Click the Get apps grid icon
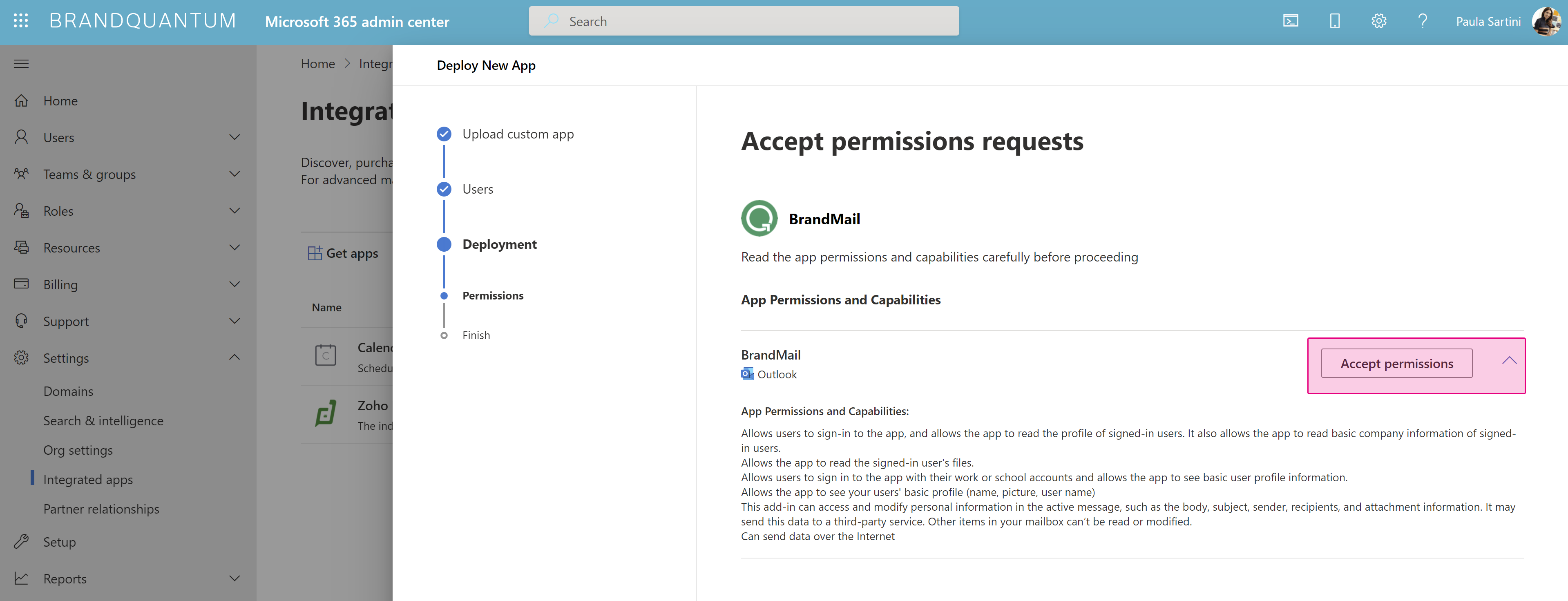Screen dimensions: 1568x601 315,253
